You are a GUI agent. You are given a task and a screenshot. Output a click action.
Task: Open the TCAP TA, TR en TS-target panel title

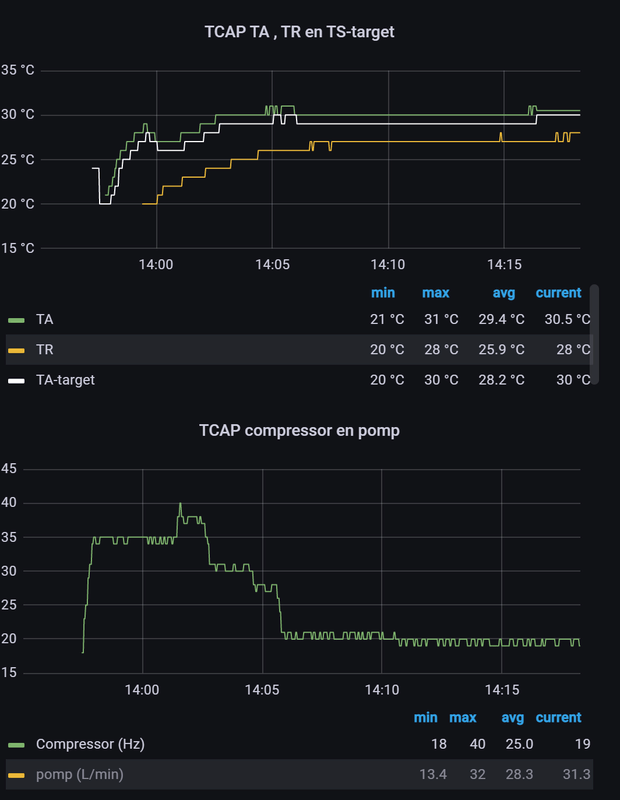tap(300, 32)
